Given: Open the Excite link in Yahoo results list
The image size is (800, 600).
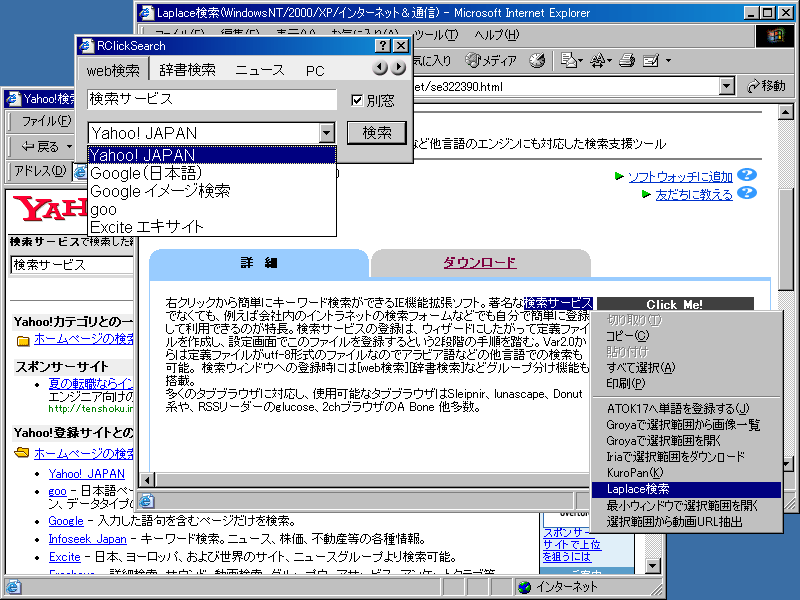Looking at the screenshot, I should 65,557.
